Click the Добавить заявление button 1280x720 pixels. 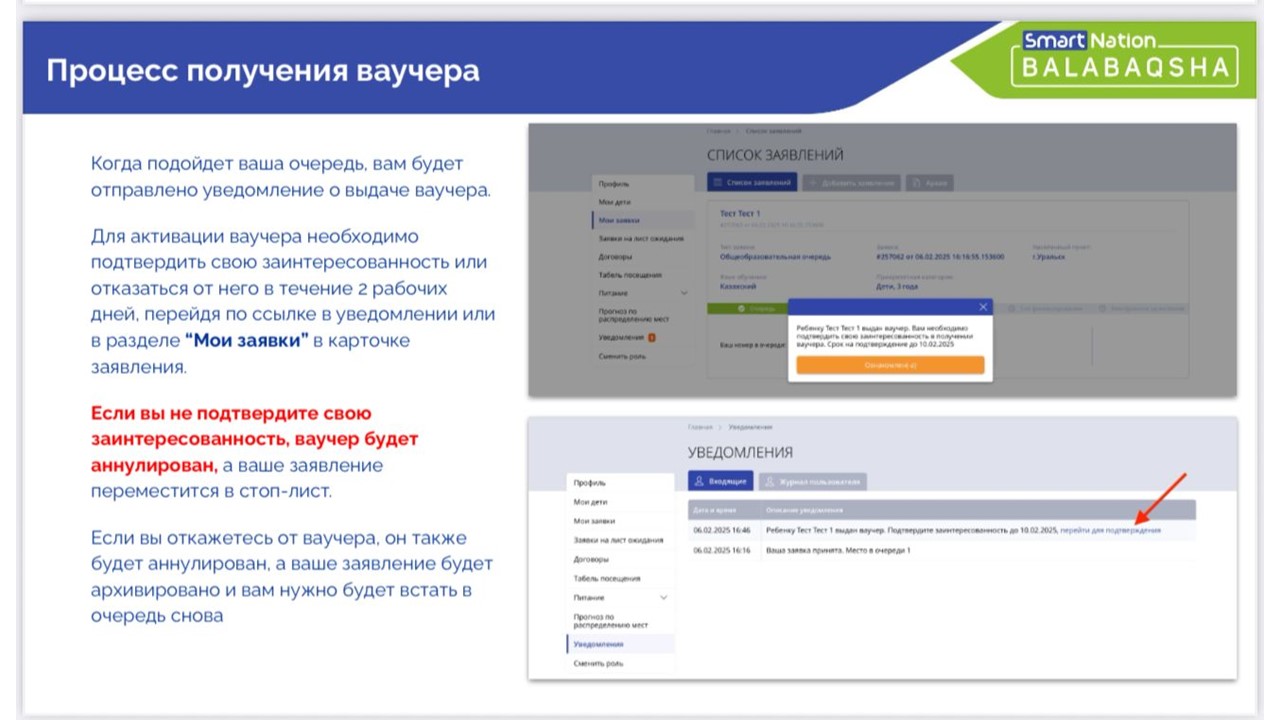[x=850, y=183]
